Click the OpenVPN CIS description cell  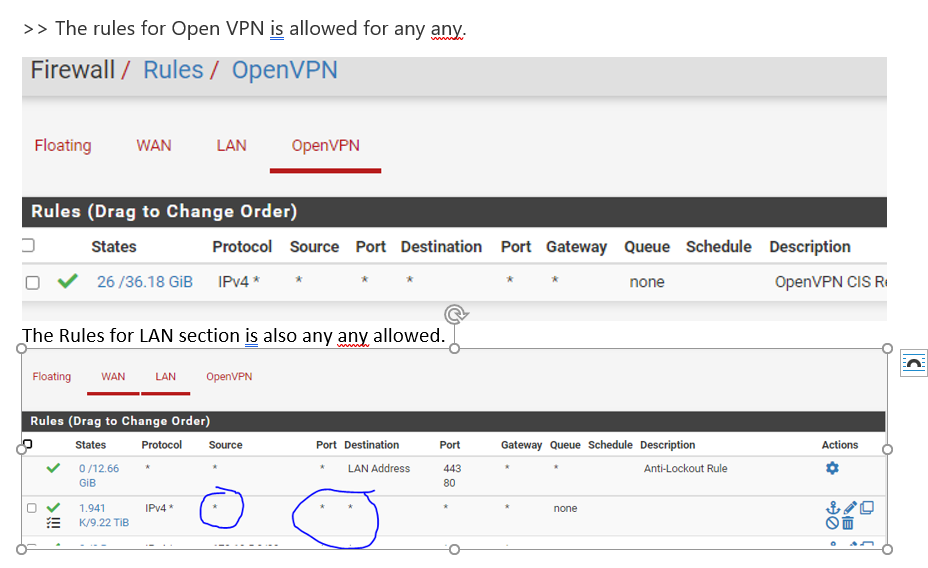831,282
